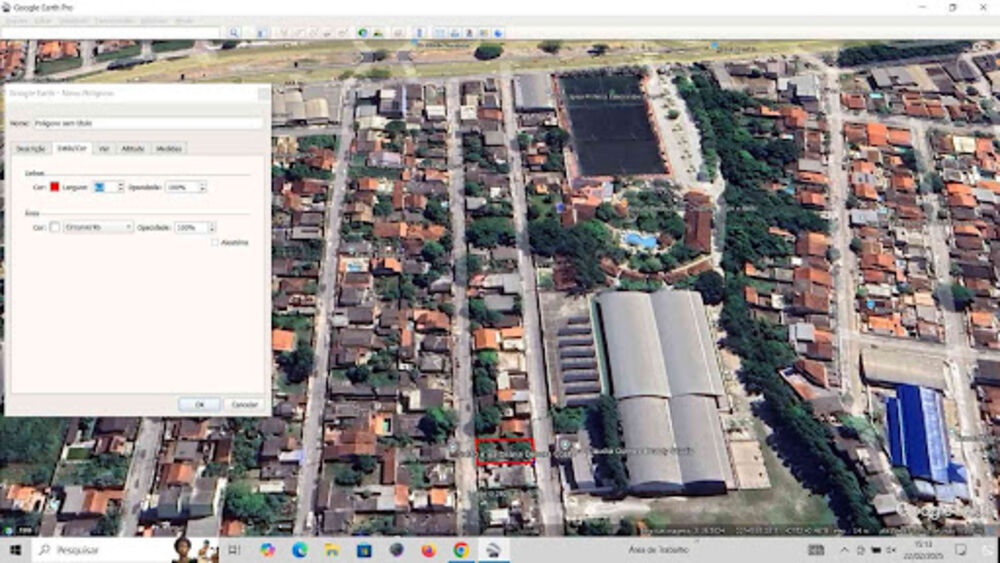Open the Medidas tab
Viewport: 1000px width, 563px height.
[x=169, y=149]
